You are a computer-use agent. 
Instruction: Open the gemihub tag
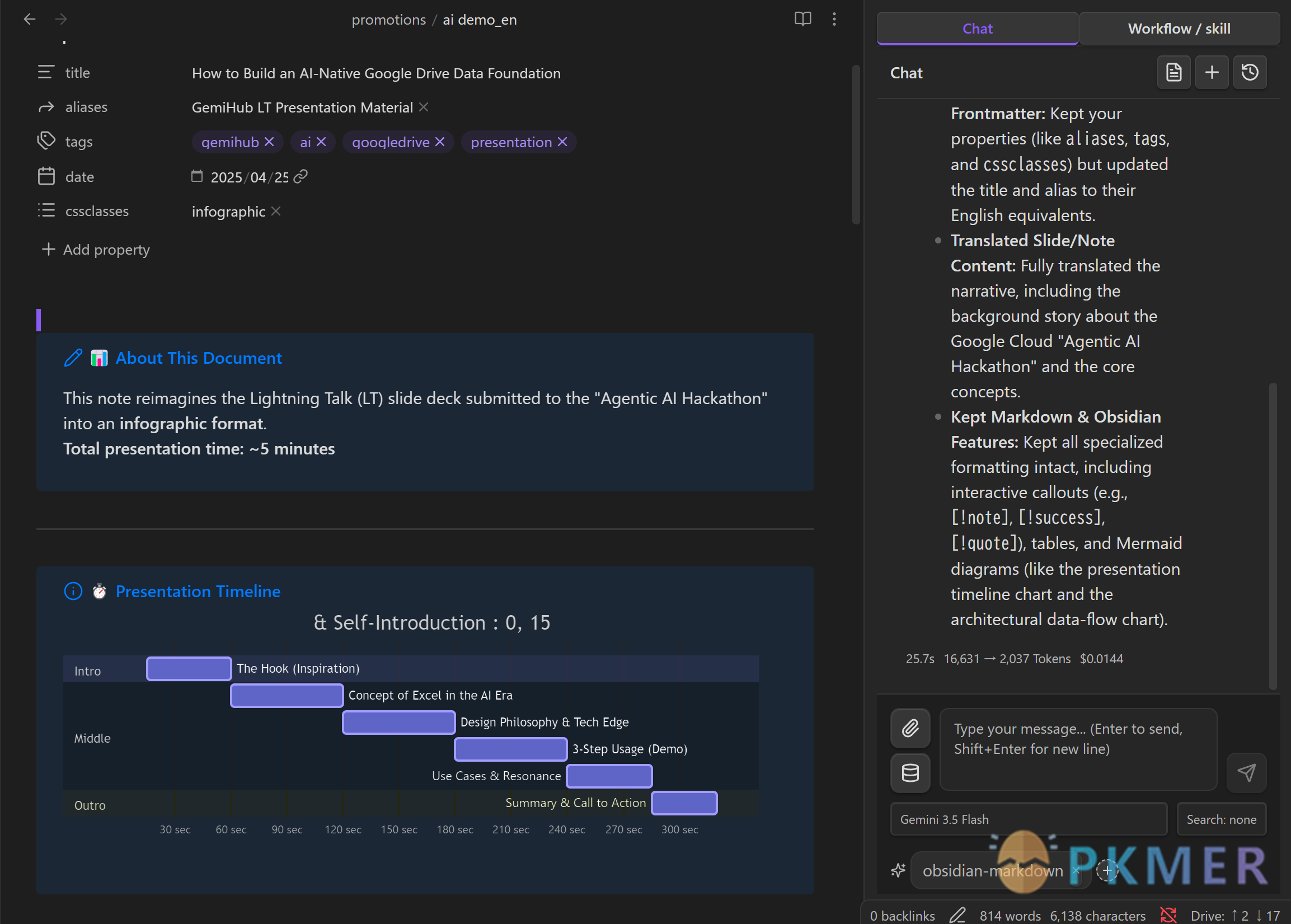click(x=230, y=142)
